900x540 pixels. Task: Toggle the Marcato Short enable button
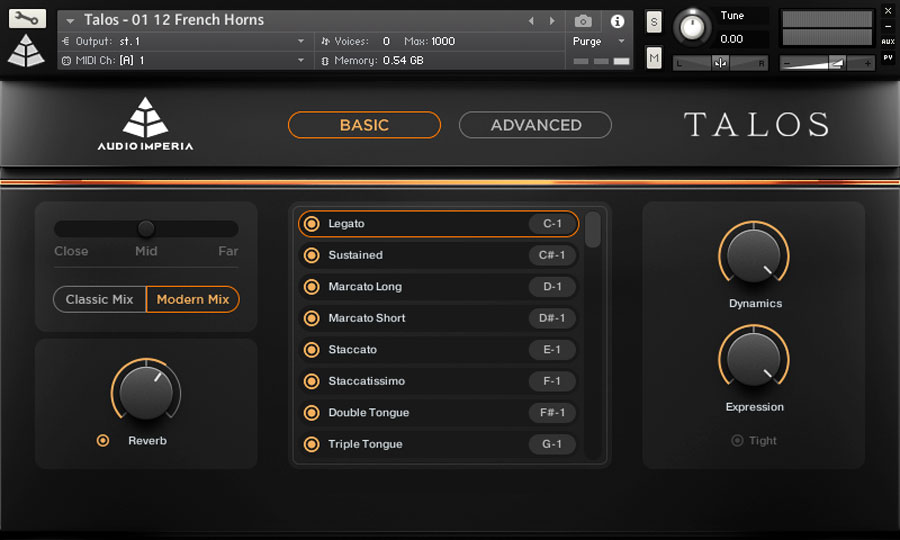click(312, 318)
